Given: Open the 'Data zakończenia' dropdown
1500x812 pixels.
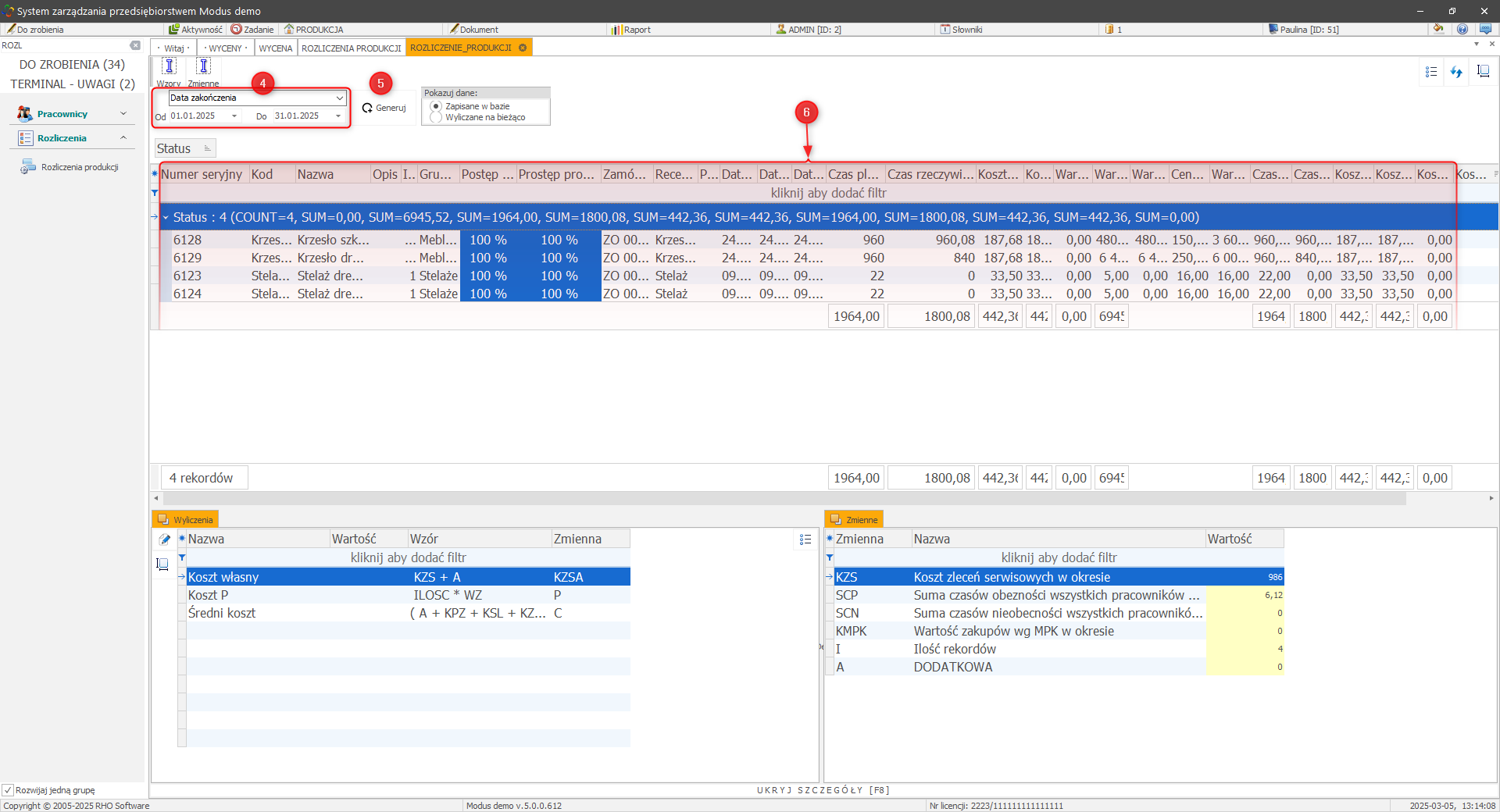Looking at the screenshot, I should tap(339, 98).
